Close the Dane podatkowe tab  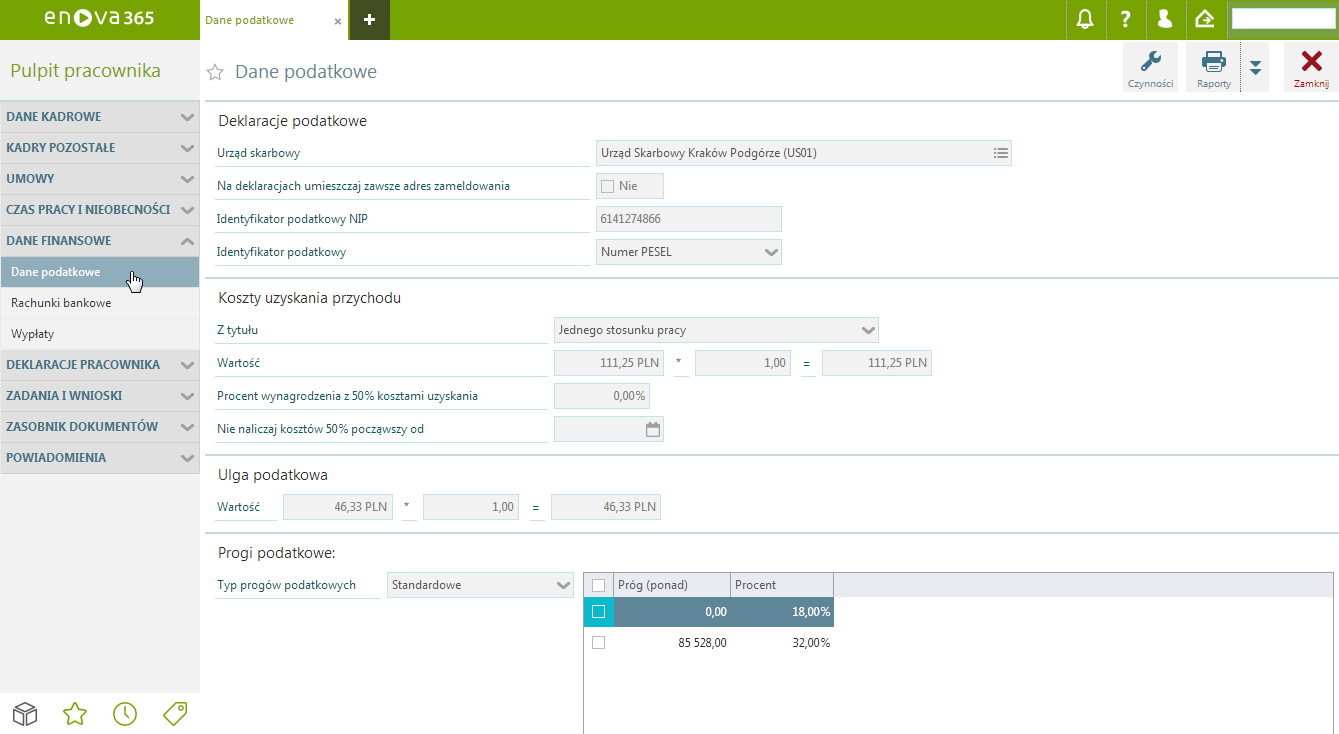click(338, 21)
